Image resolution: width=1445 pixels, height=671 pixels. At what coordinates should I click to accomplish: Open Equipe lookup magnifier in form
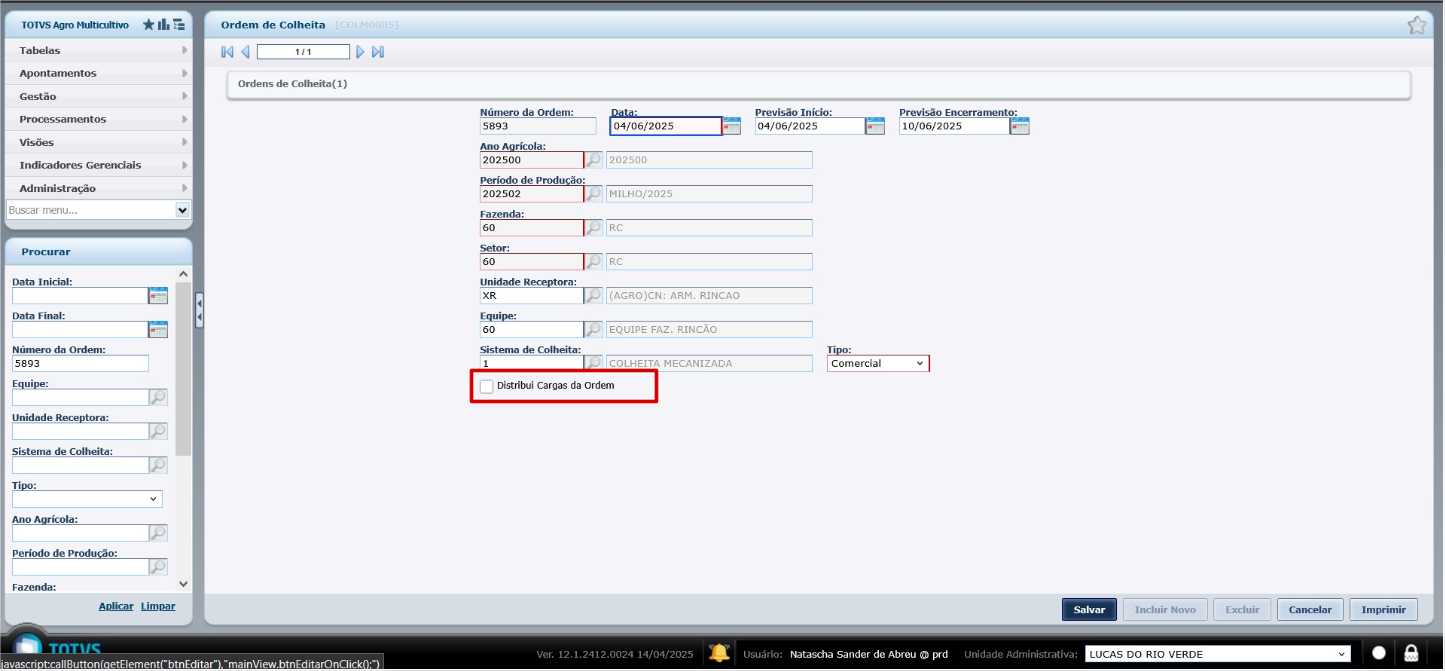coord(594,330)
